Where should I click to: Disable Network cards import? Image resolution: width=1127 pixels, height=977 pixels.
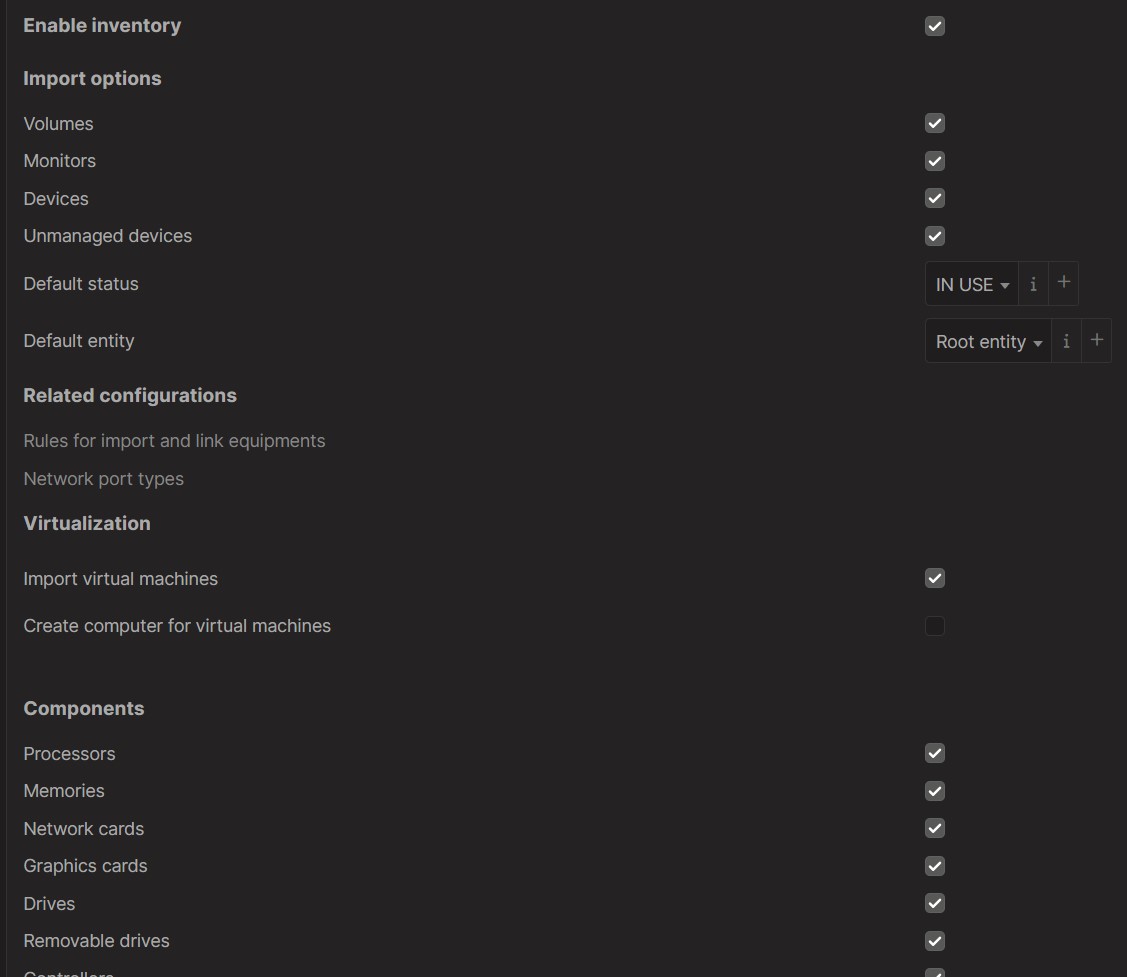(934, 828)
